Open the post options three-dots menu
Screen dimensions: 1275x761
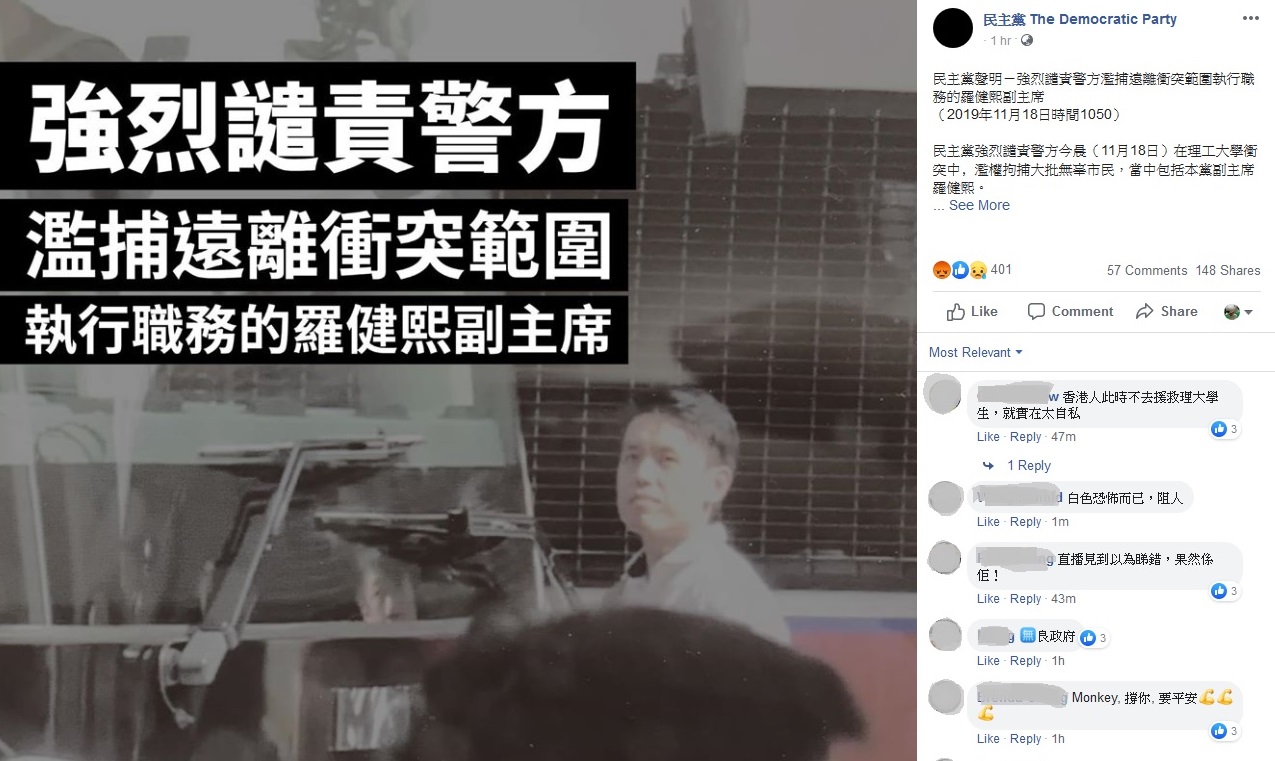pyautogui.click(x=1250, y=19)
